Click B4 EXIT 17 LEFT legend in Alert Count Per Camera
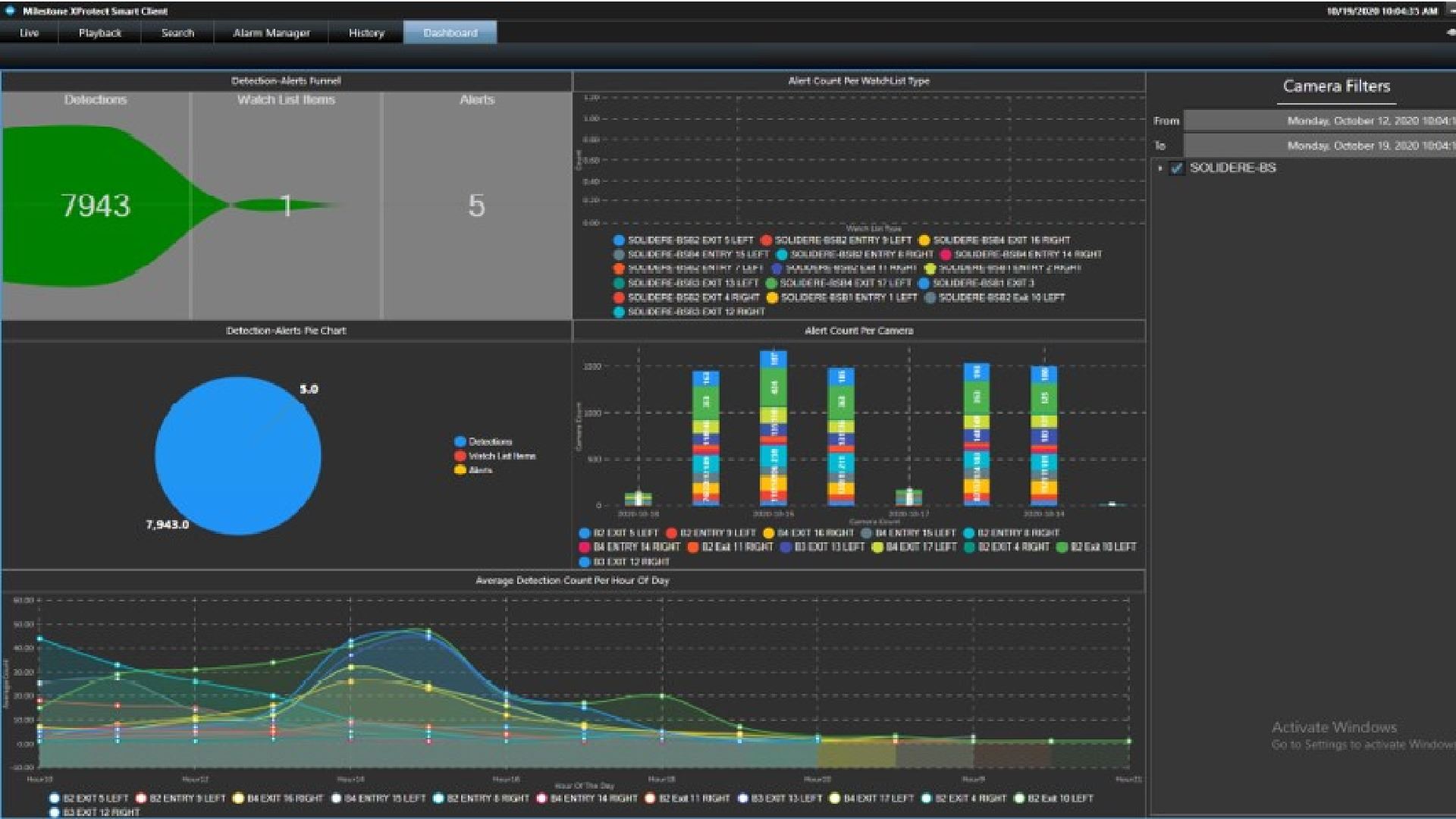Viewport: 1456px width, 819px height. click(915, 547)
